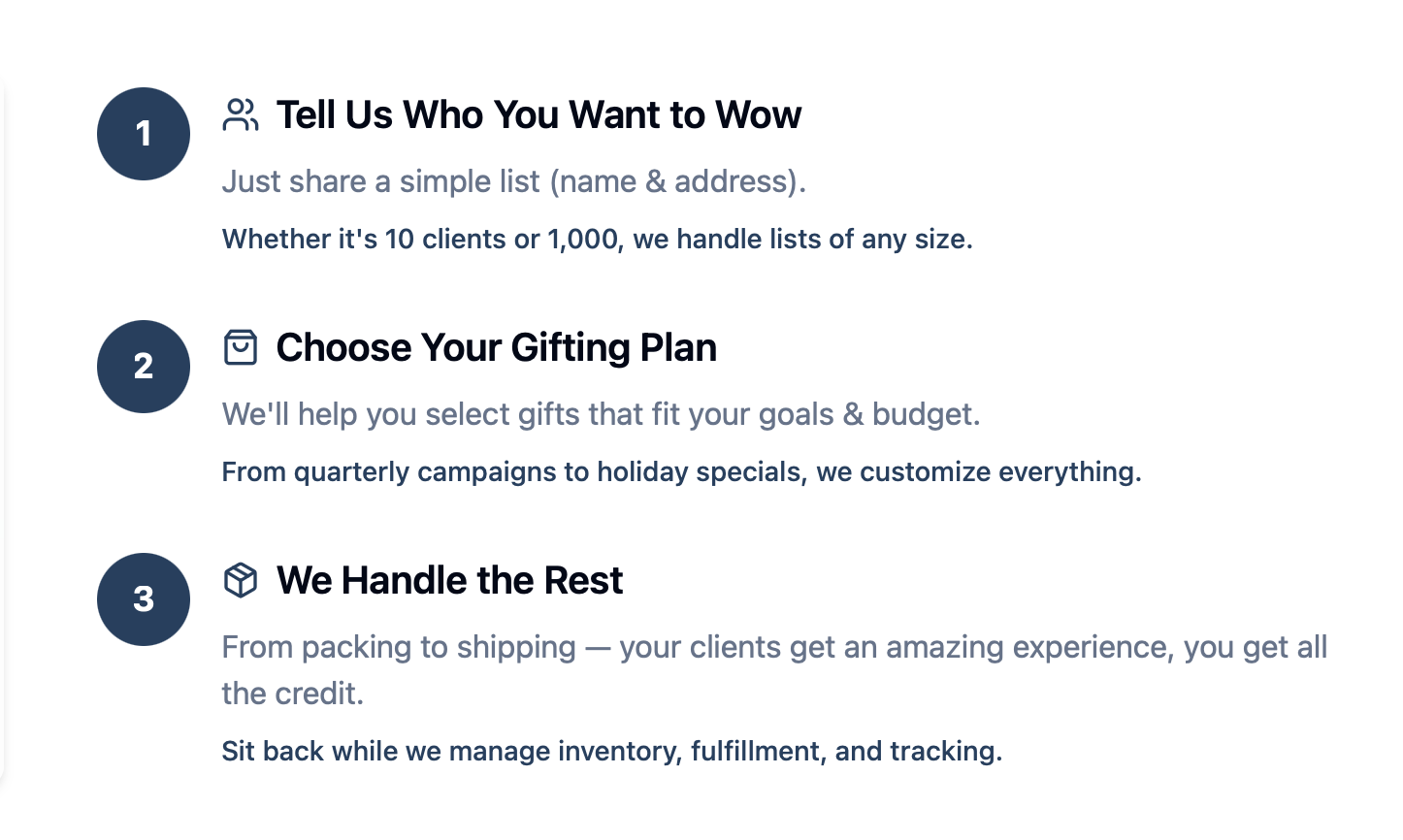The width and height of the screenshot is (1403, 840).
Task: Select the number 3 step circle
Action: click(x=144, y=599)
